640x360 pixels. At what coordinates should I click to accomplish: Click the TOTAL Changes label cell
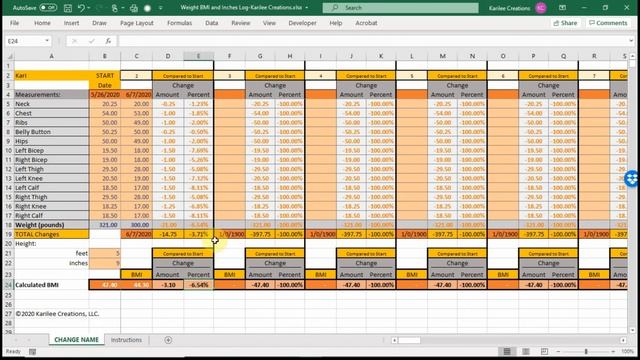51,234
